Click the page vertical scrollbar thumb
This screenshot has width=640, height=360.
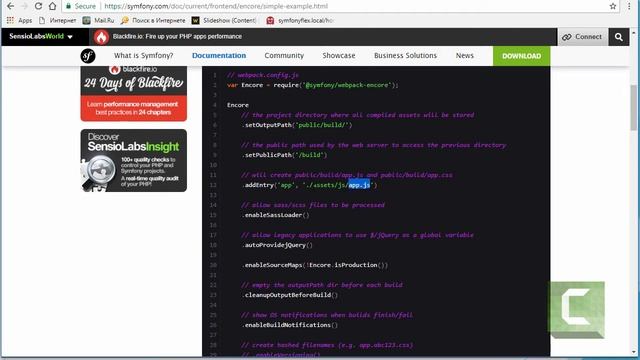pos(633,108)
